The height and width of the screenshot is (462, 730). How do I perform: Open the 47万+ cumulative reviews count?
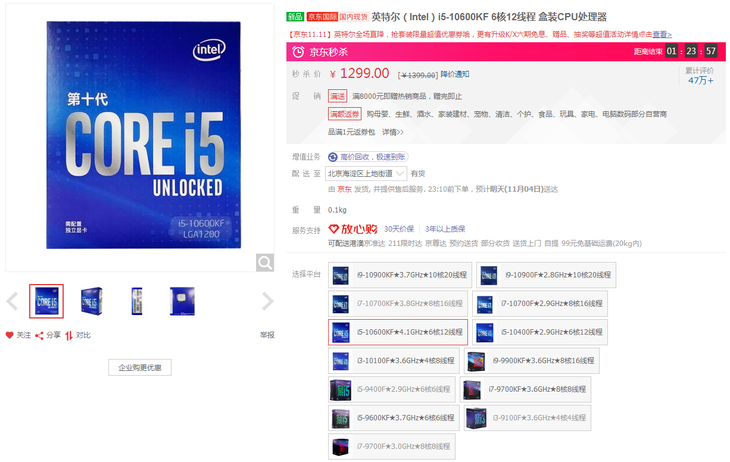coord(699,80)
